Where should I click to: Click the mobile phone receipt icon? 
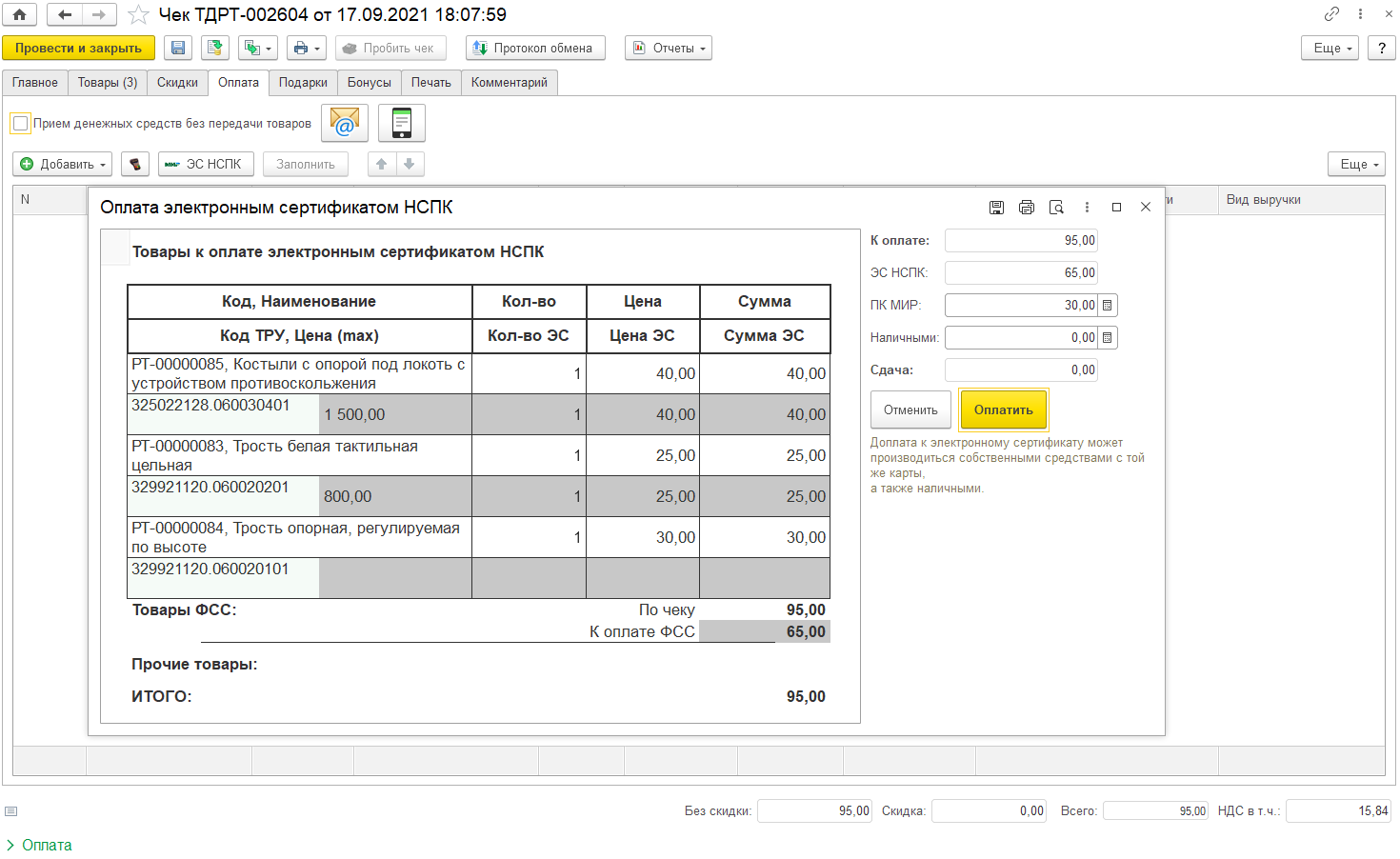coord(401,123)
